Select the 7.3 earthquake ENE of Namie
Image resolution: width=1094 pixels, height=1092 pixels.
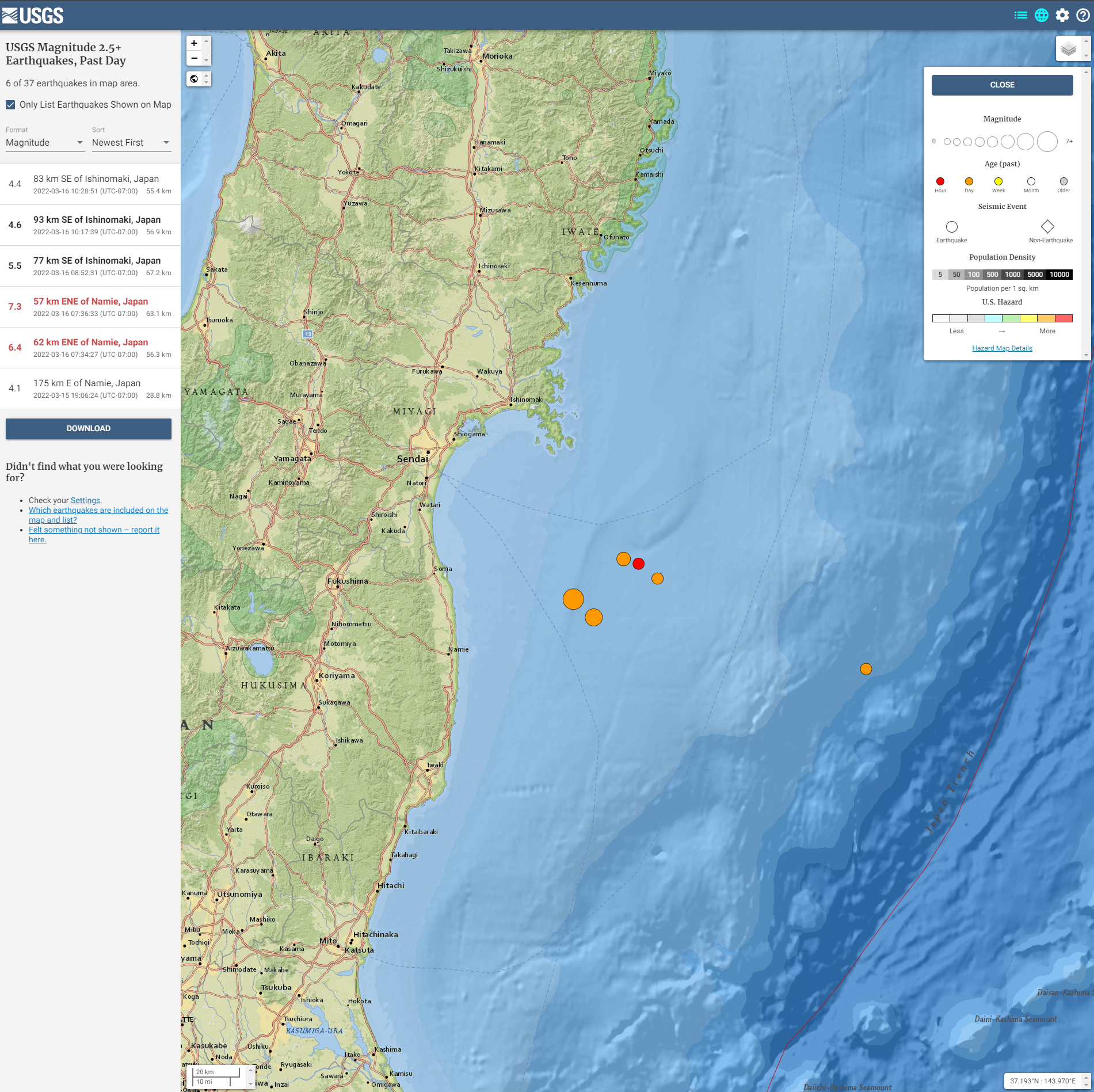pos(90,307)
